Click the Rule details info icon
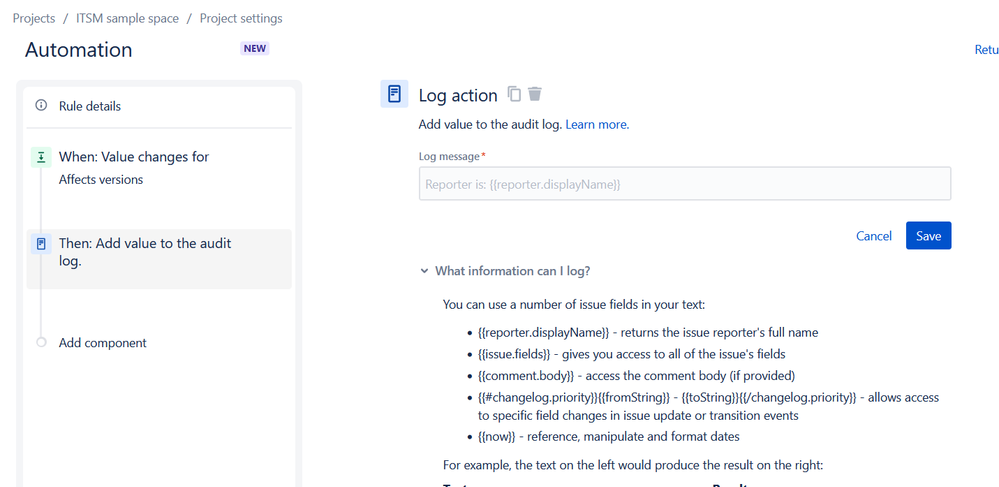This screenshot has height=487, width=999. (x=41, y=106)
